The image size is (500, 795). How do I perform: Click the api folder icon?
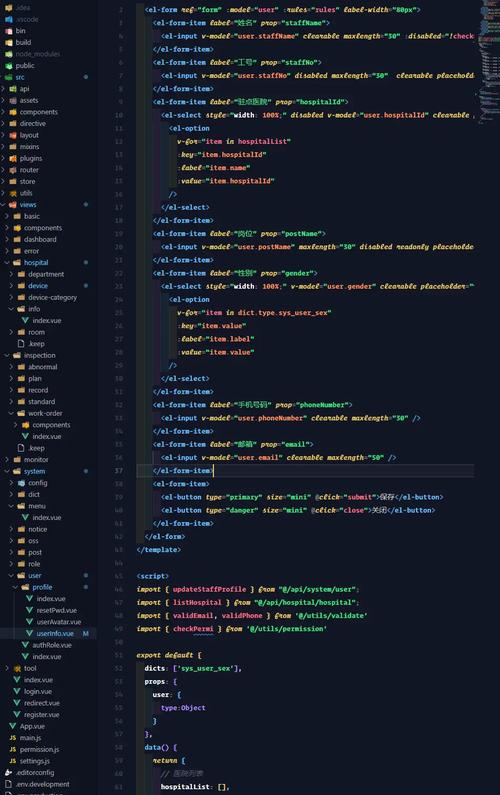point(13,89)
